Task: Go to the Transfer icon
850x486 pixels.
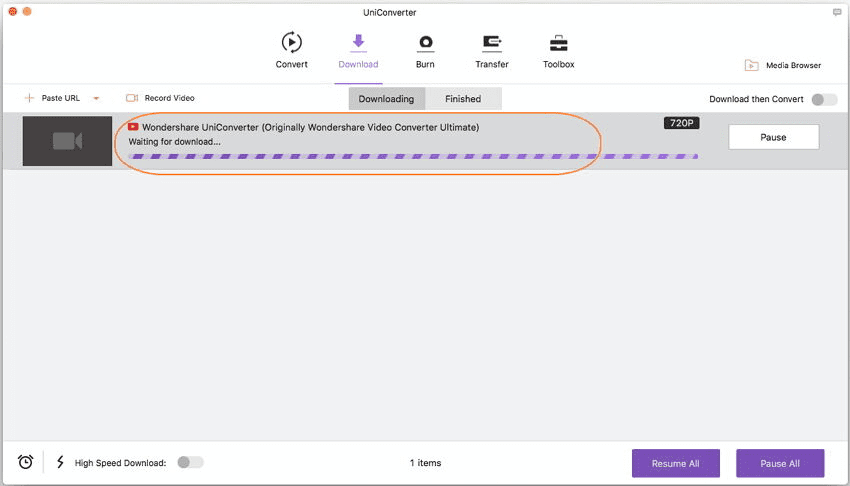Action: click(x=491, y=43)
